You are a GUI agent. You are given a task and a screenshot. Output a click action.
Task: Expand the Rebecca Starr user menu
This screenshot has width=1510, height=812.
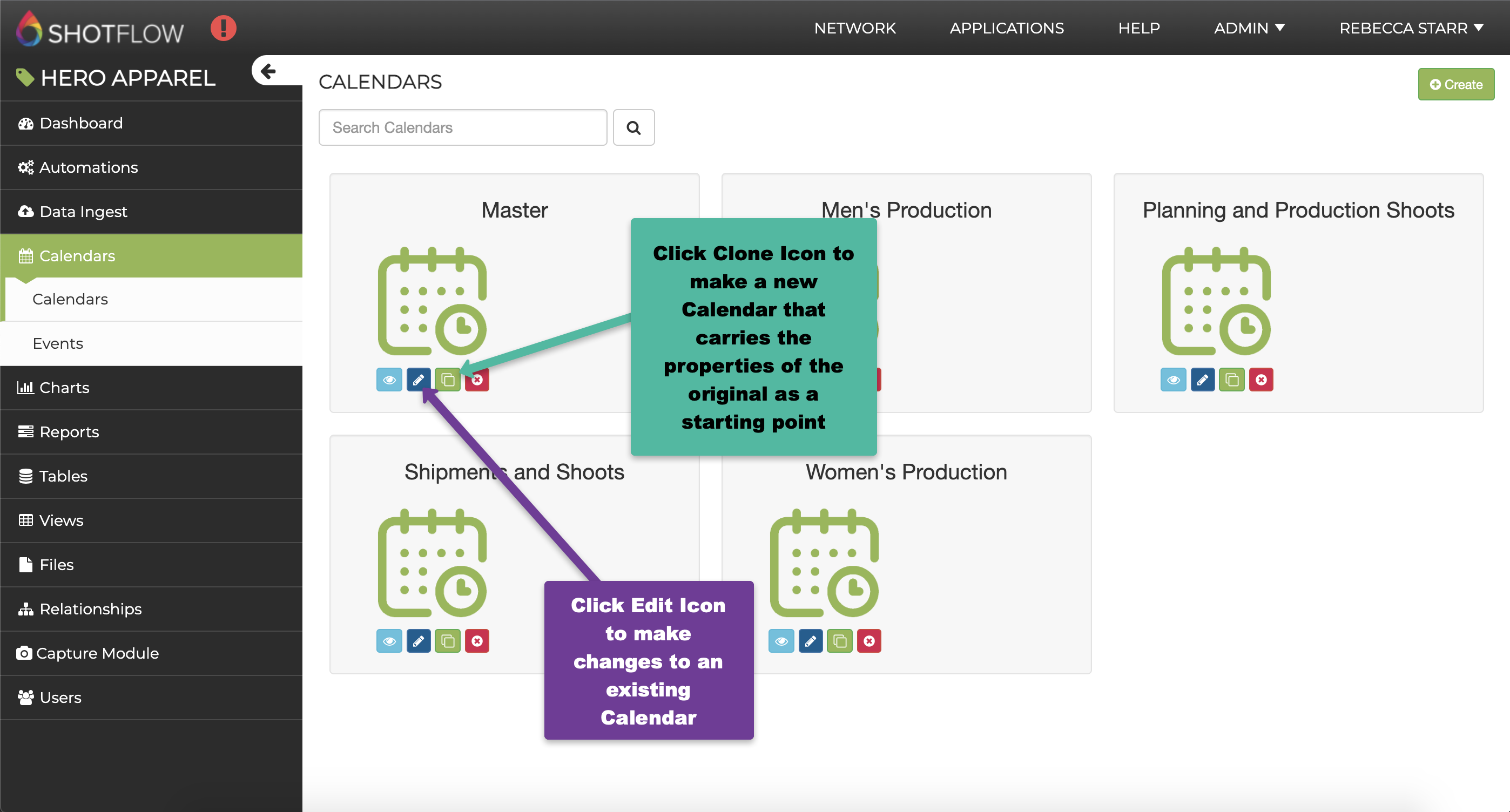tap(1411, 28)
